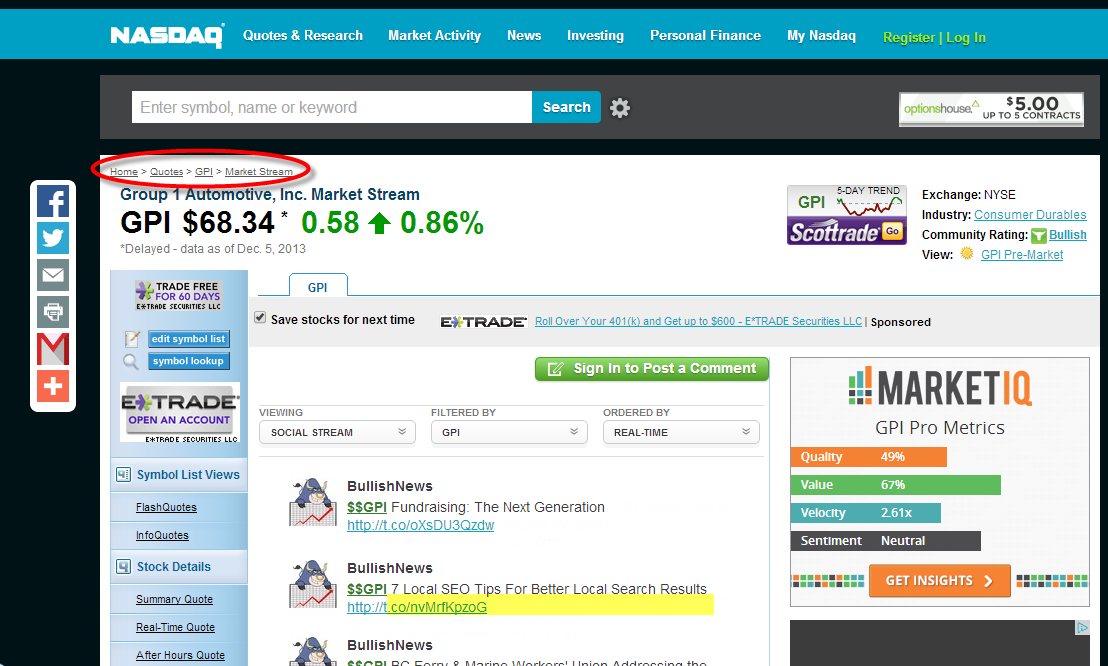Click the symbol lookup button
The height and width of the screenshot is (666, 1108).
click(x=189, y=361)
